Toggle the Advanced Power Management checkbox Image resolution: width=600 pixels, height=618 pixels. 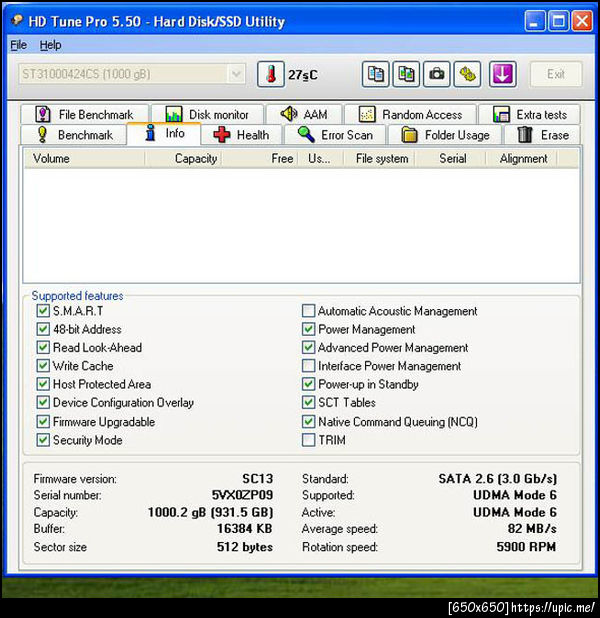tap(308, 348)
